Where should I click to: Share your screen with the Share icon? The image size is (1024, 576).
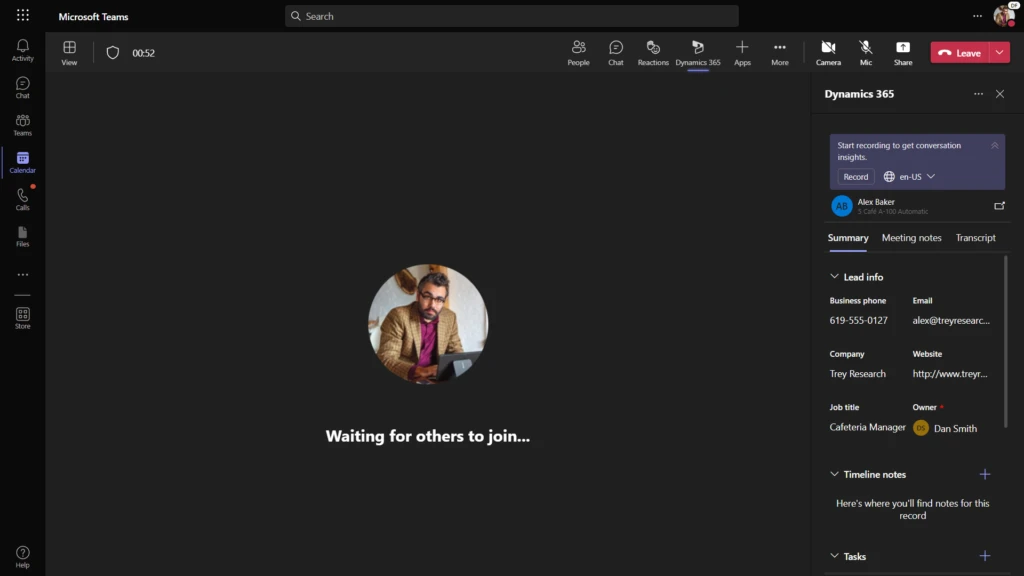[902, 52]
